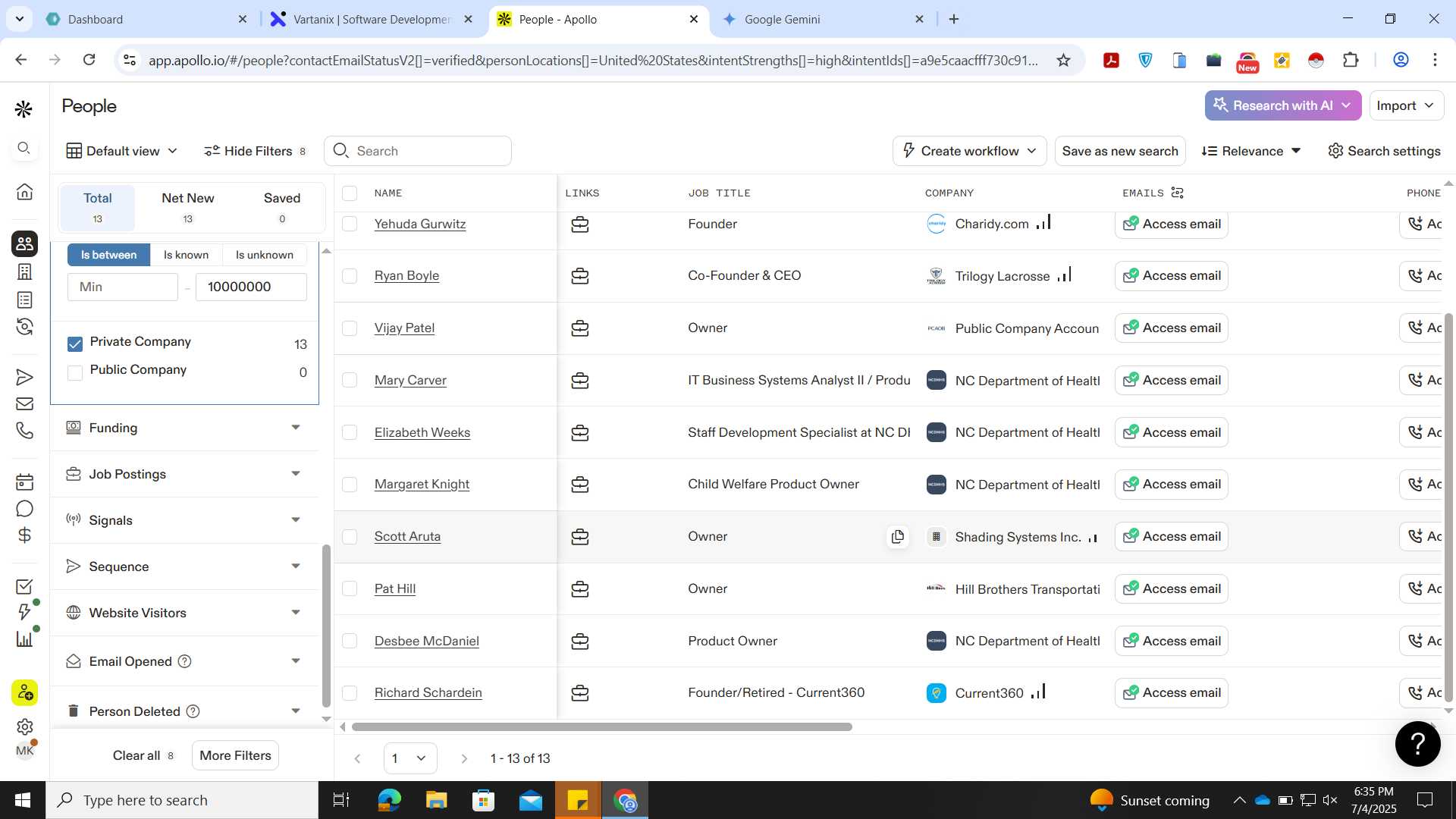Click the More Filters button
The height and width of the screenshot is (819, 1456).
(x=235, y=755)
